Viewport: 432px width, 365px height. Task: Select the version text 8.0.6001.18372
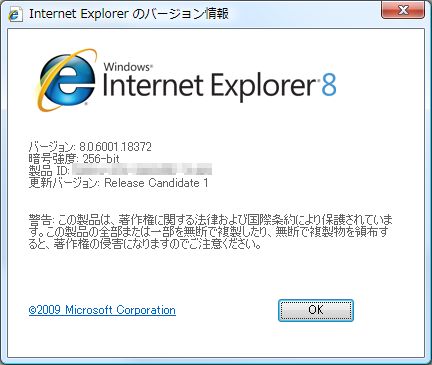point(115,147)
